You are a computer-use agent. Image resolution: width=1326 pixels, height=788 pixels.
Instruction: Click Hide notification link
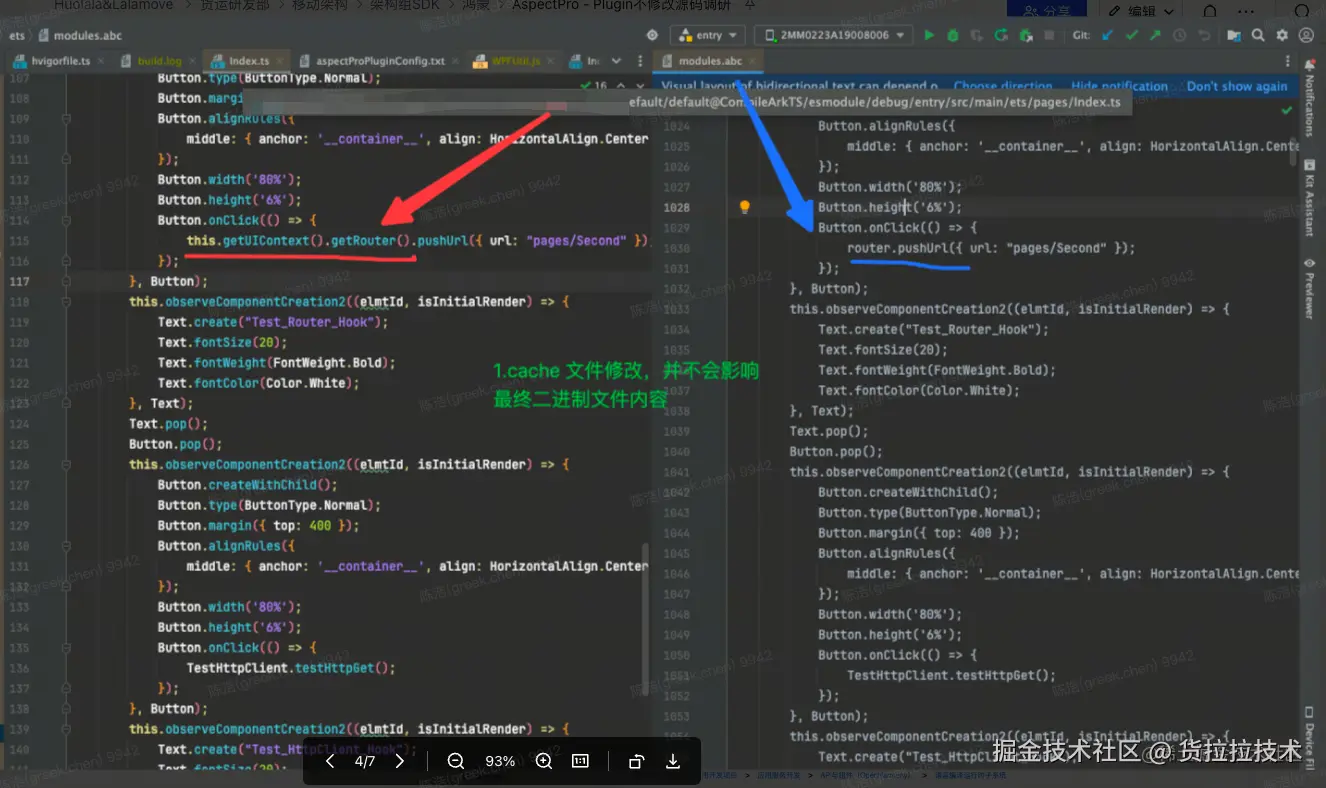(1119, 86)
